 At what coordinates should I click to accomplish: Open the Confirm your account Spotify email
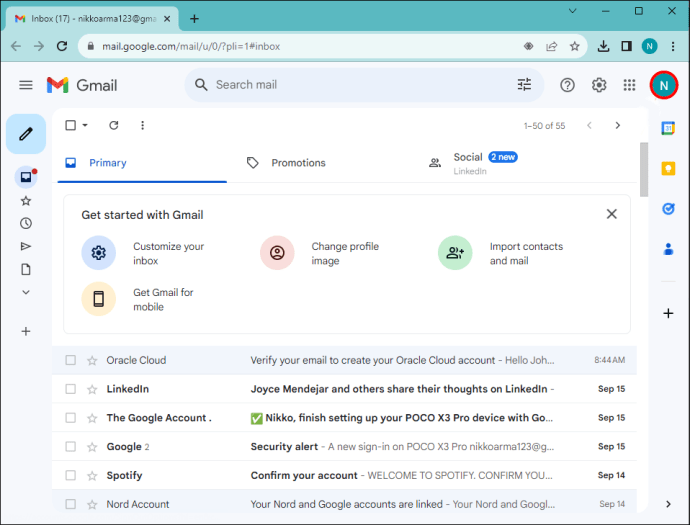344,476
